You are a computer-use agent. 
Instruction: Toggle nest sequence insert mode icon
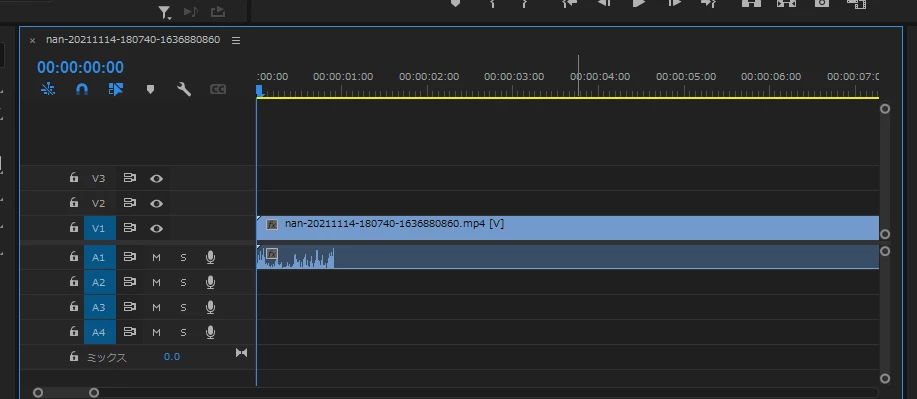(48, 89)
